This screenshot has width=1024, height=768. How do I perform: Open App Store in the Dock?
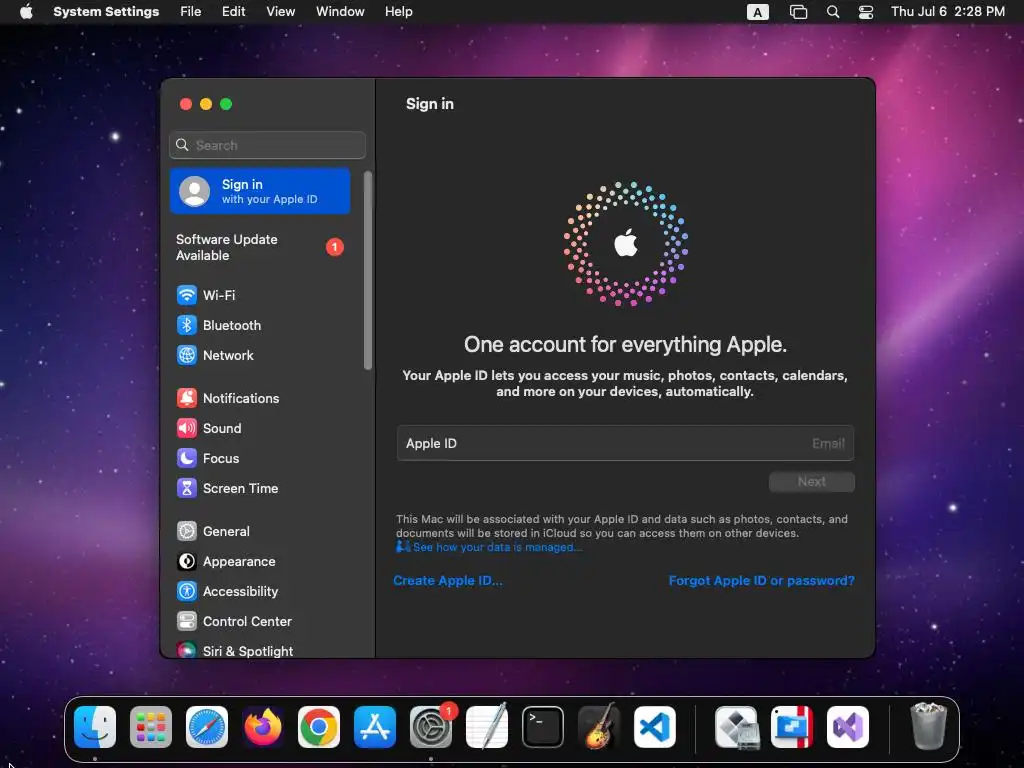[x=375, y=727]
